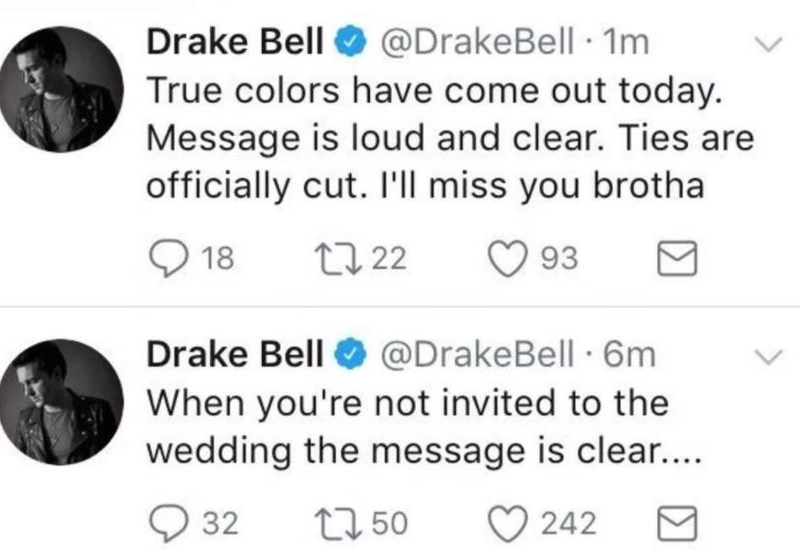Reply to the wedding tweet
Viewport: 800px width, 551px height.
pyautogui.click(x=168, y=523)
